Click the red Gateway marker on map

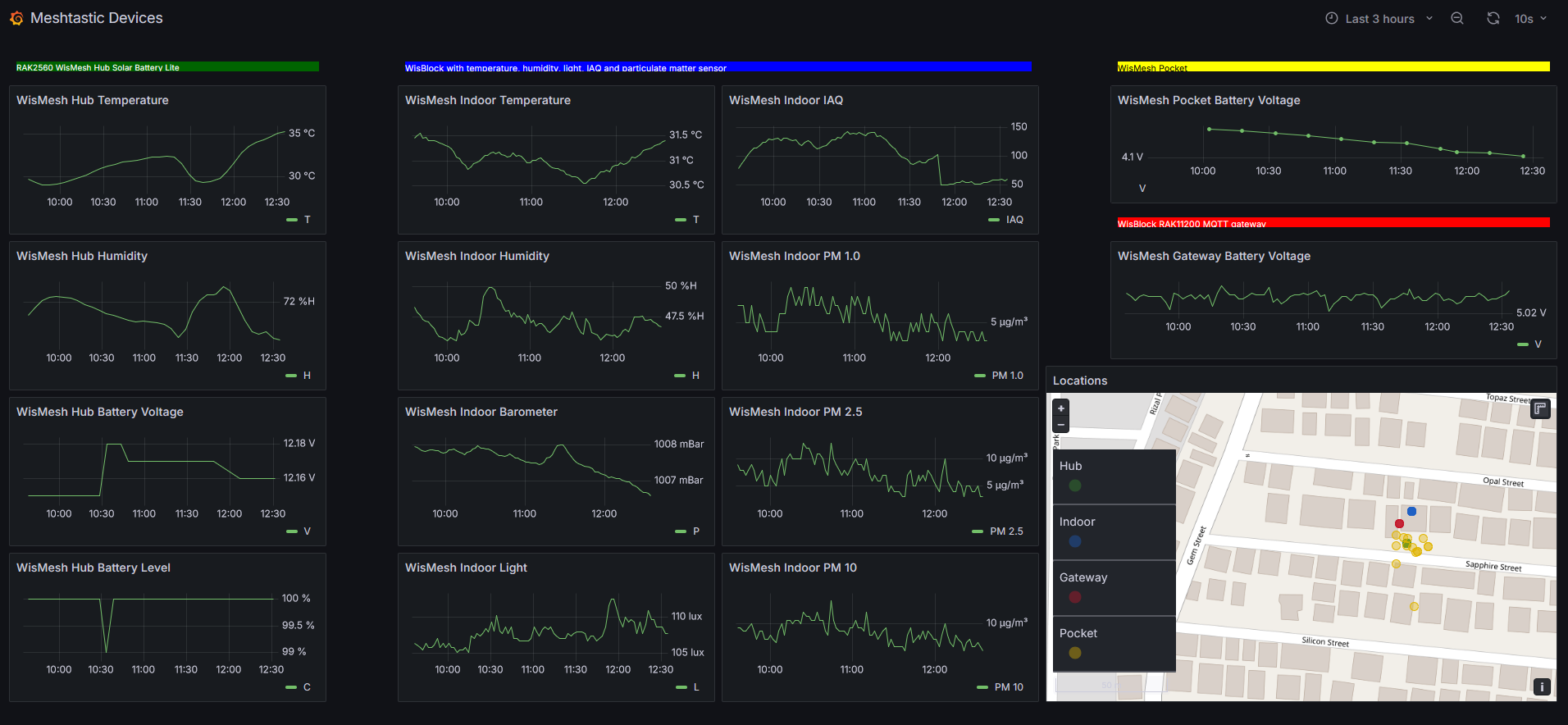pos(1399,523)
